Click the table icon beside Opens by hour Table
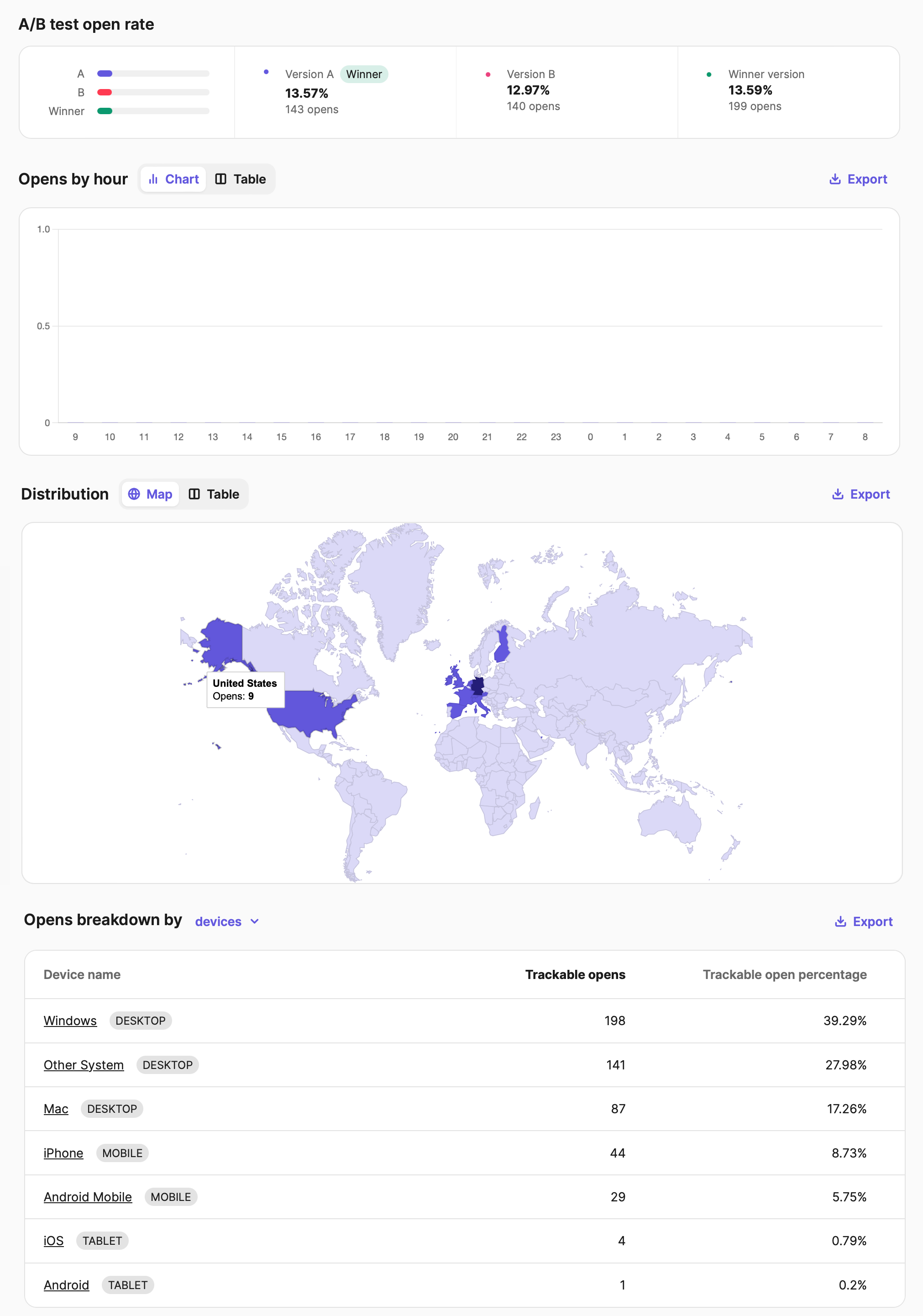 coord(222,179)
